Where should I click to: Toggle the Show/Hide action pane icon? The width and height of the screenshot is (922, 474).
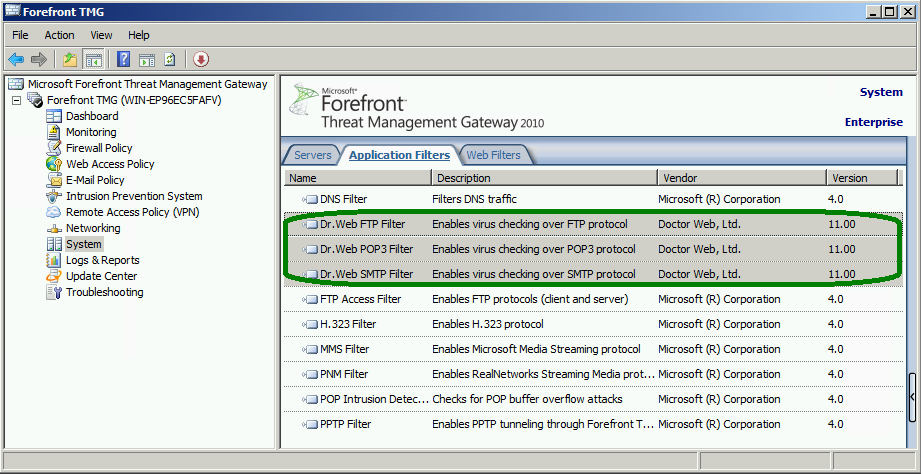pyautogui.click(x=147, y=59)
